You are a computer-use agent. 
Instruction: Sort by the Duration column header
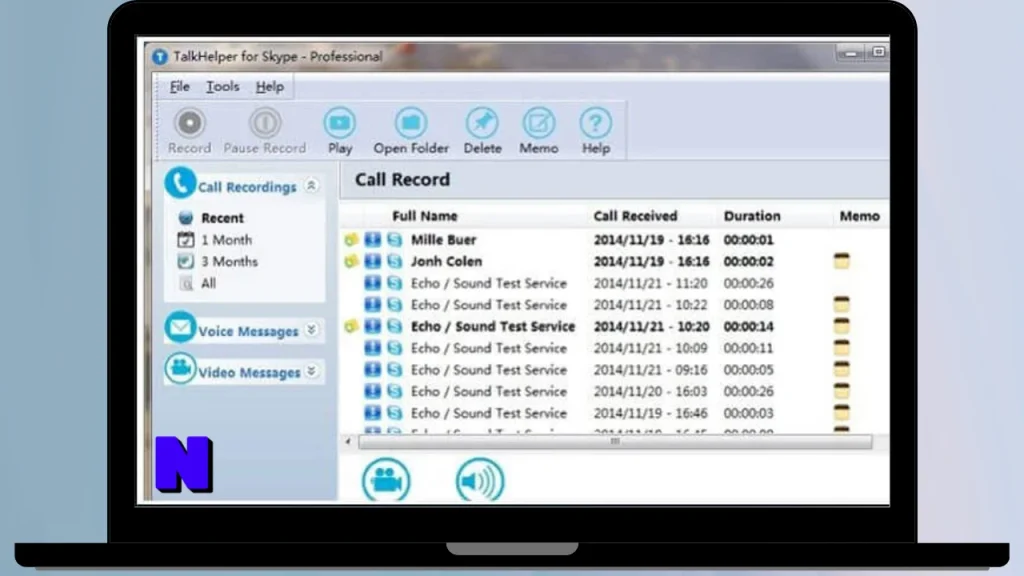click(752, 216)
